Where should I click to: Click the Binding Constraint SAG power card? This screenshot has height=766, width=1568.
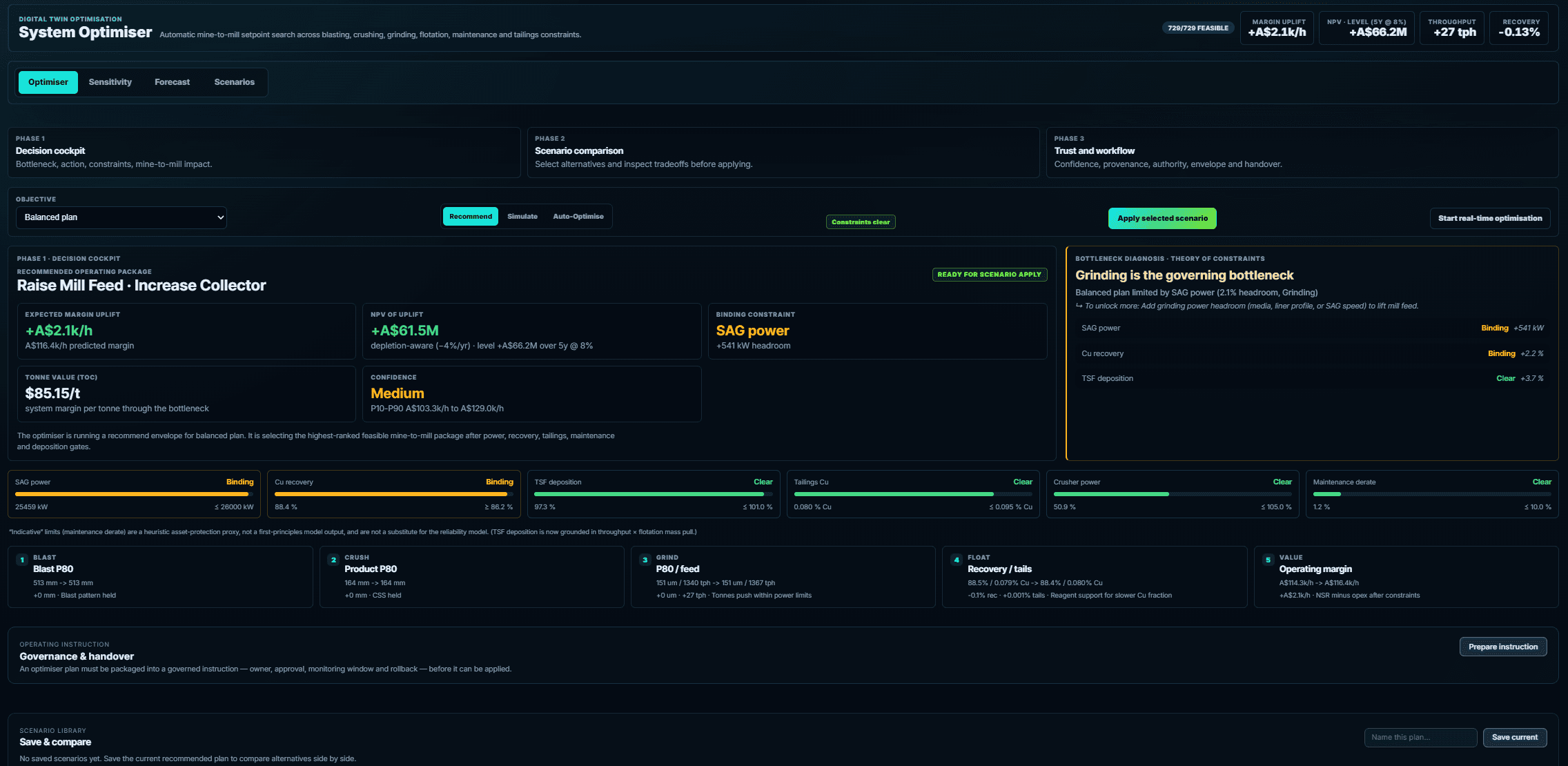[878, 331]
